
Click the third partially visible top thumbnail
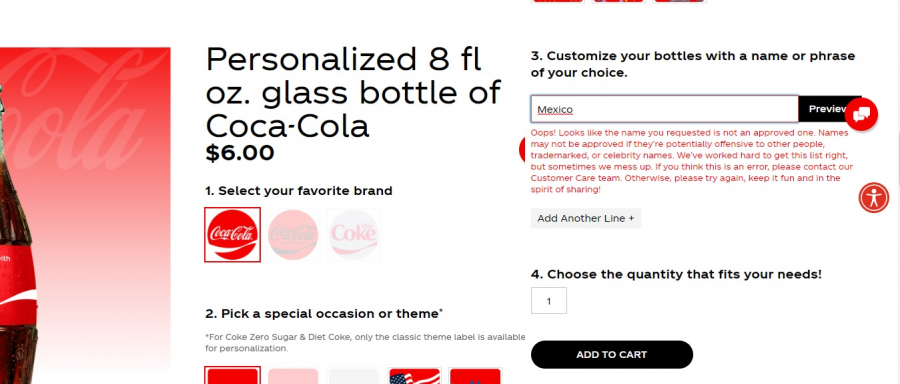[680, 1]
